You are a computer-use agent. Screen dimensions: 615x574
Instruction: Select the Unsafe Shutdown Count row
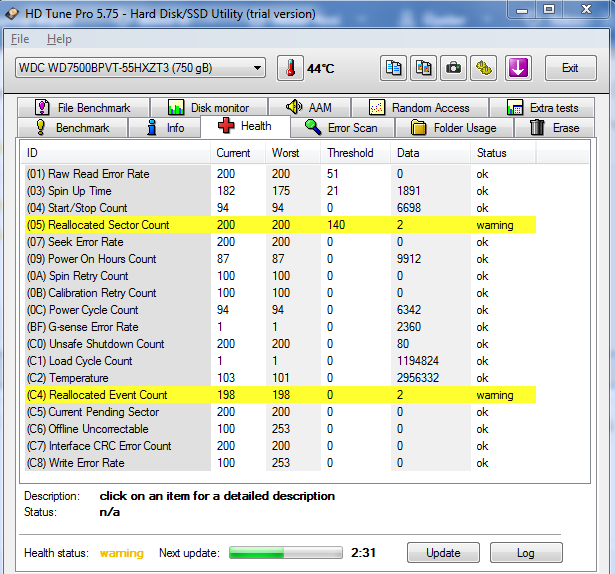pos(280,344)
